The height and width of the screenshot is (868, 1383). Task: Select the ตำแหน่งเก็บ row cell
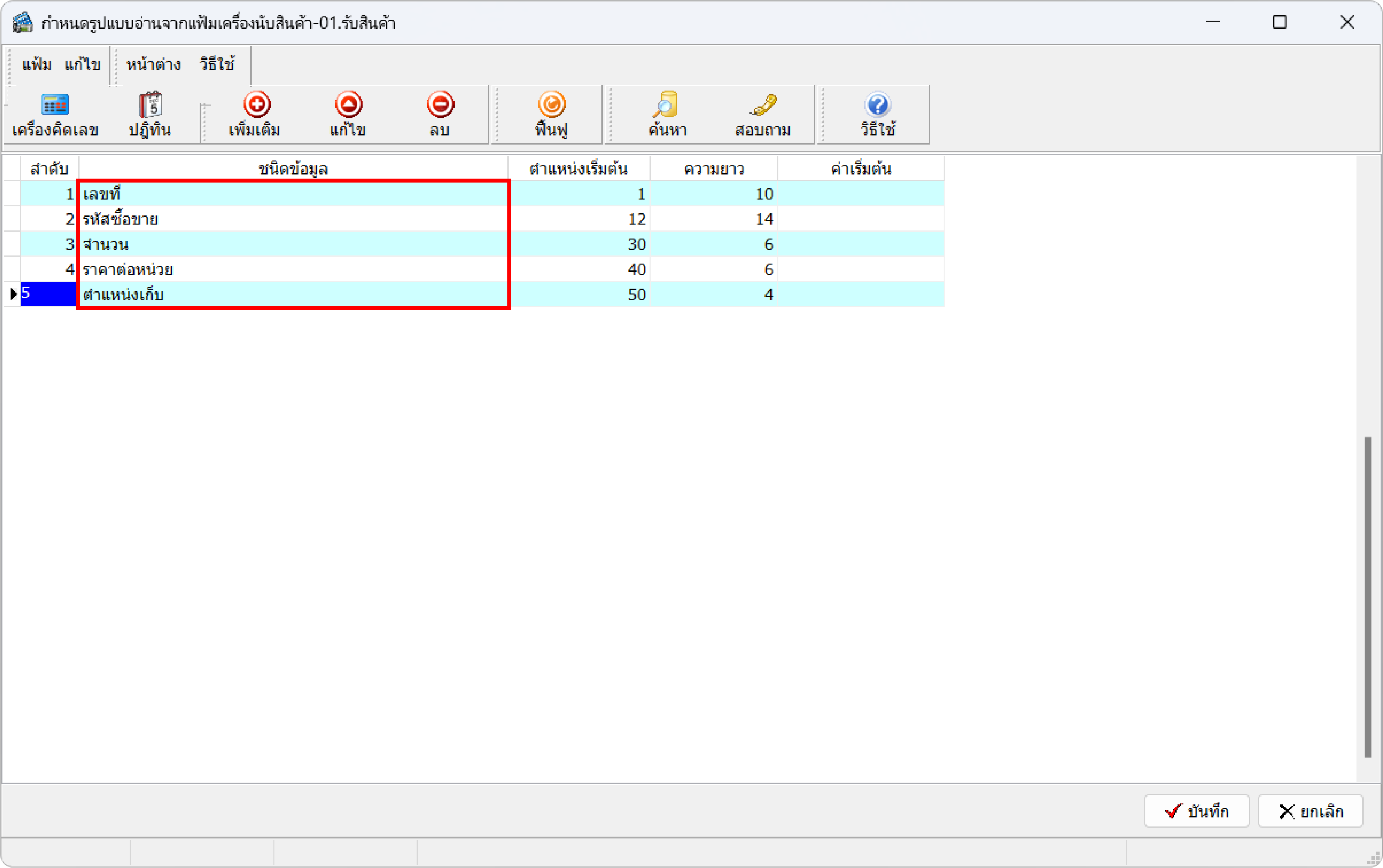(293, 295)
